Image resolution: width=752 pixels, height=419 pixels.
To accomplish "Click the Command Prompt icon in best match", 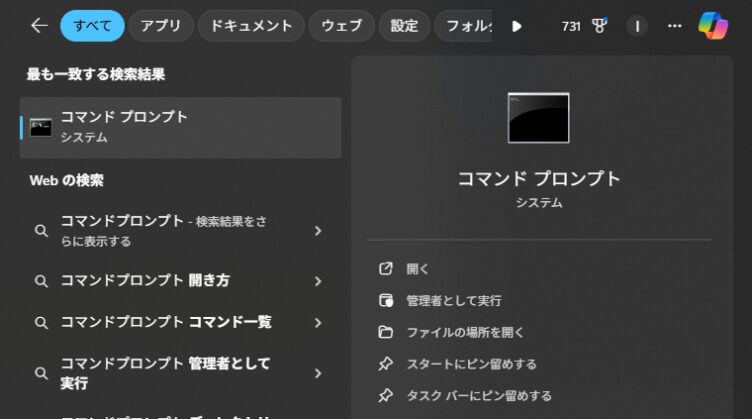I will tap(41, 128).
